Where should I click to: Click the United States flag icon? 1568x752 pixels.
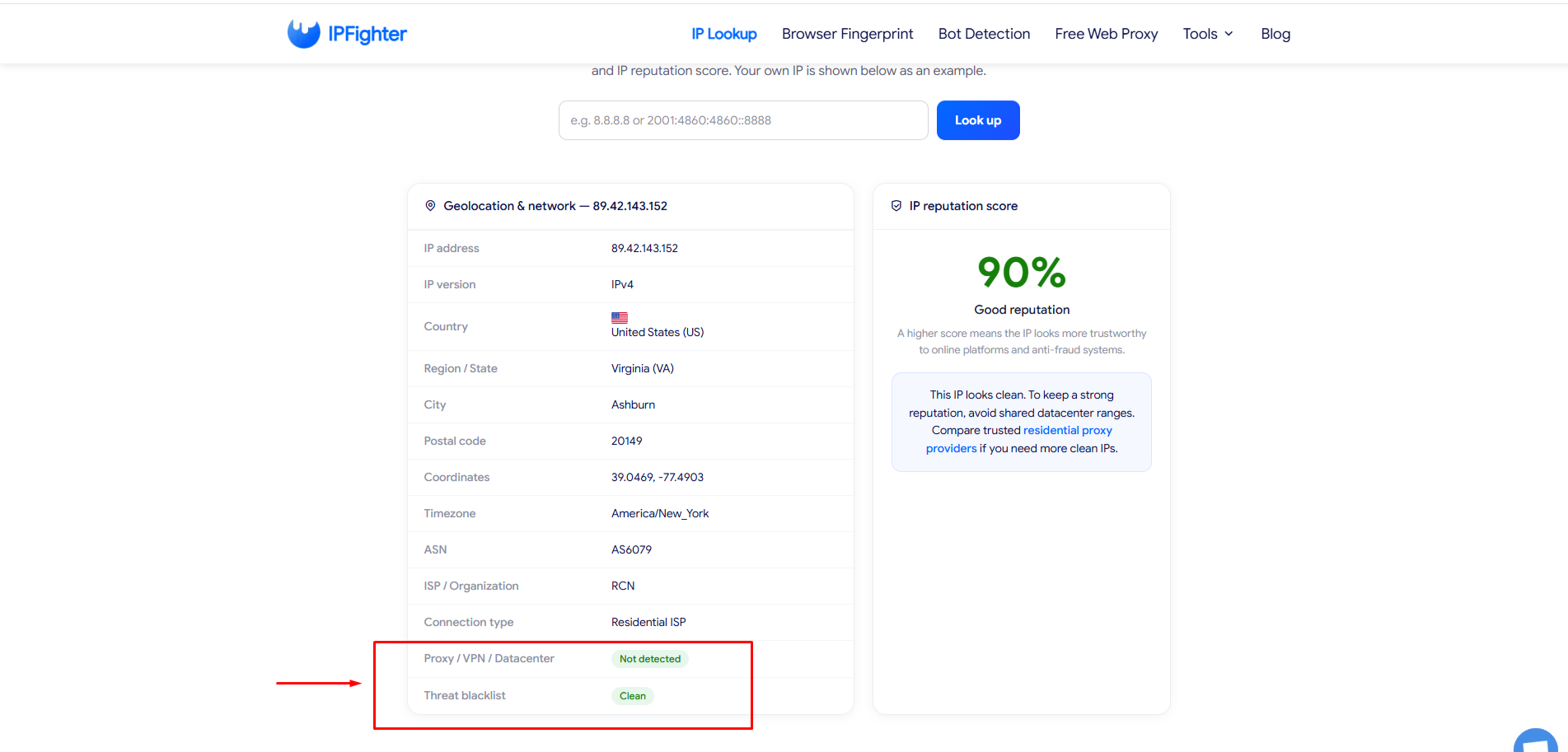(x=620, y=318)
